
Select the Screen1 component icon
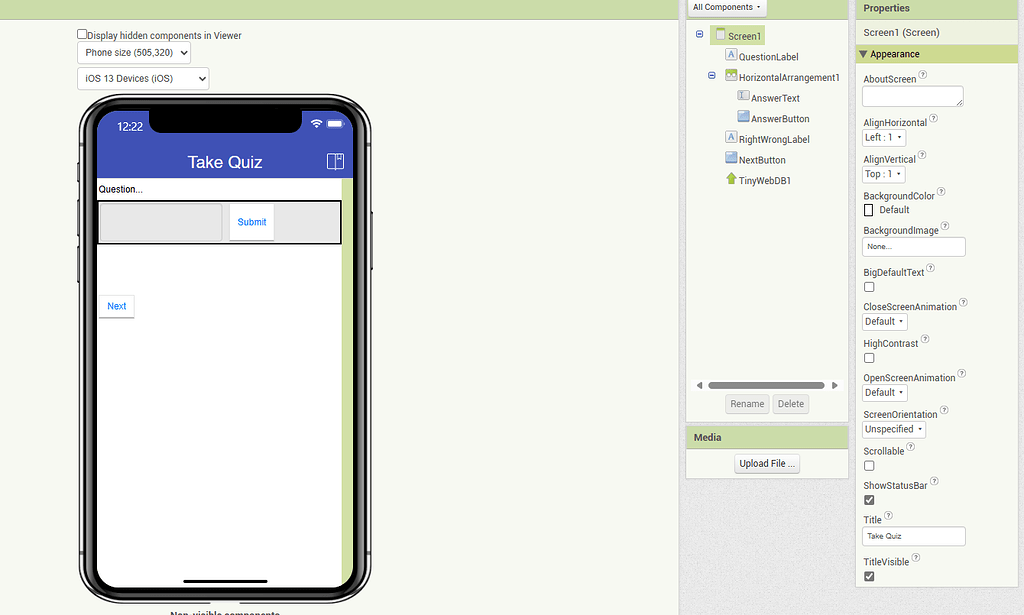coord(722,35)
